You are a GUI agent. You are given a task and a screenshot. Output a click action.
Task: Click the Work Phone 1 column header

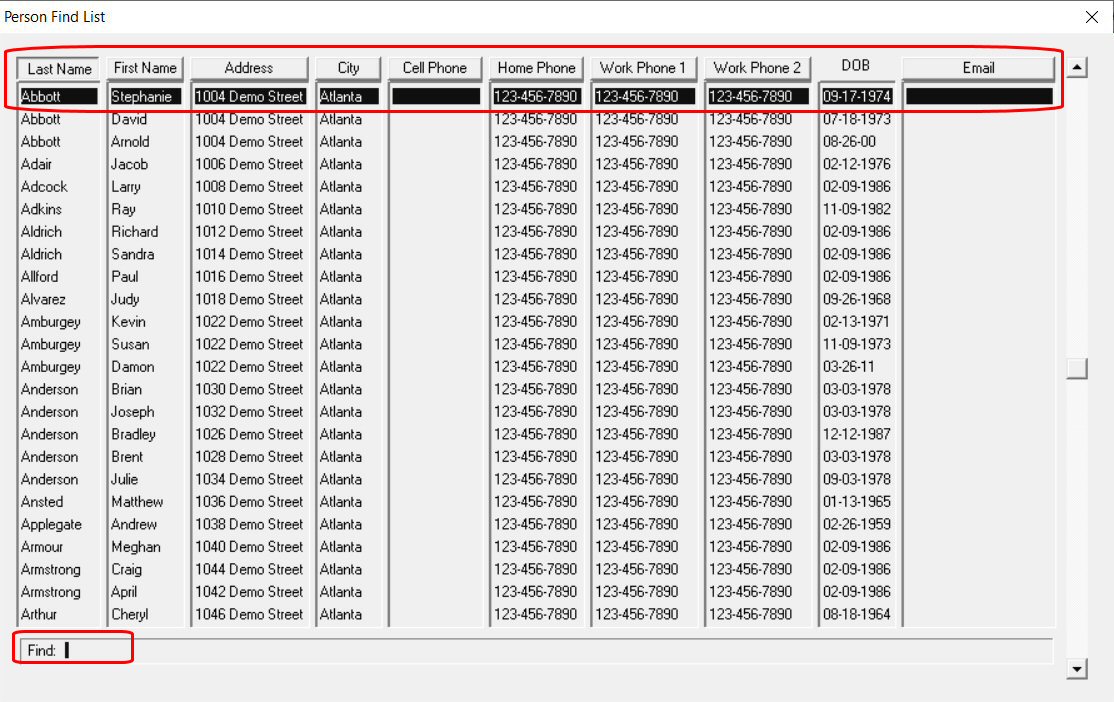click(x=643, y=68)
